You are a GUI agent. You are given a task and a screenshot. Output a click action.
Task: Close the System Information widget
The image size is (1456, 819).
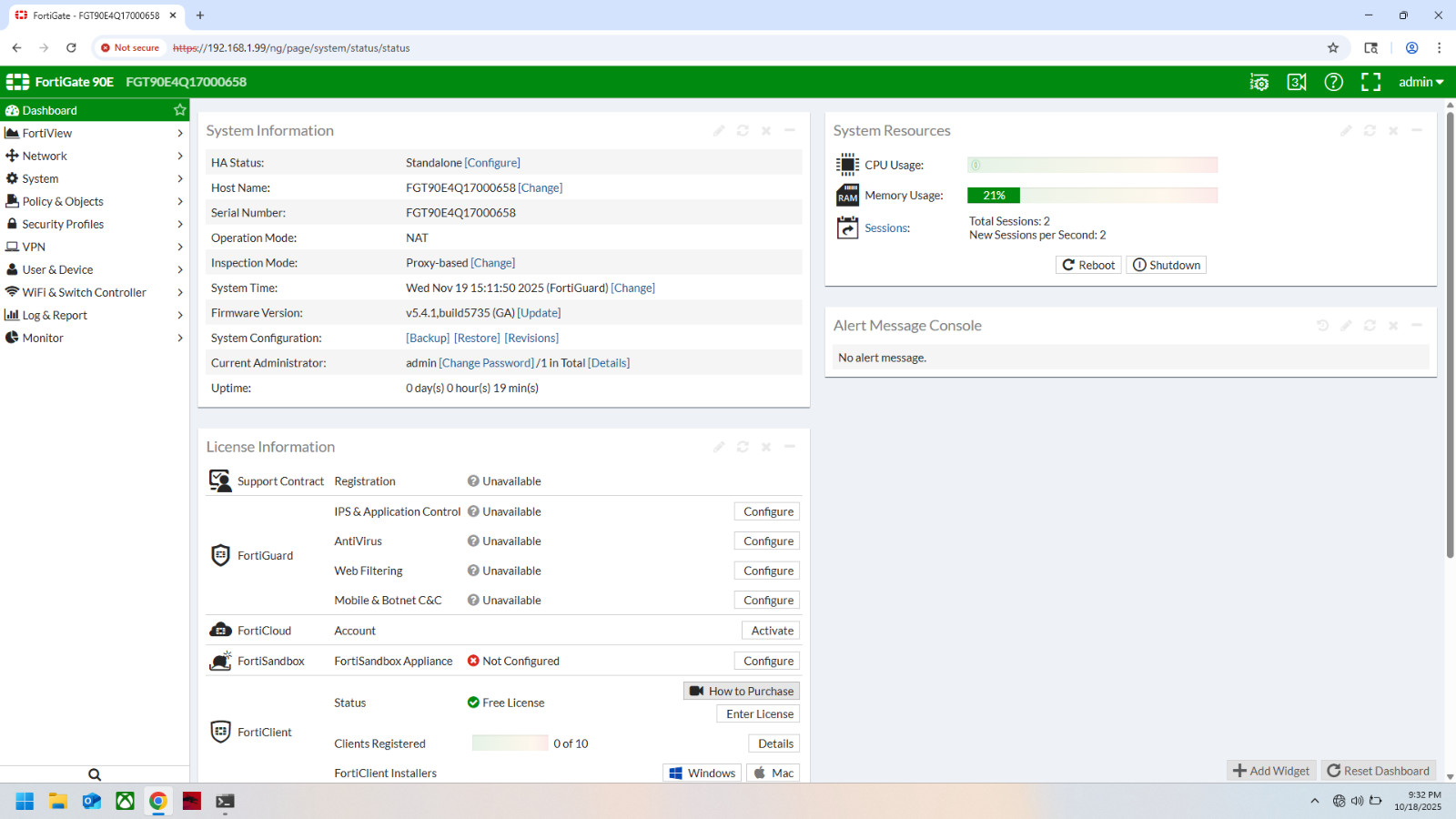click(x=766, y=131)
